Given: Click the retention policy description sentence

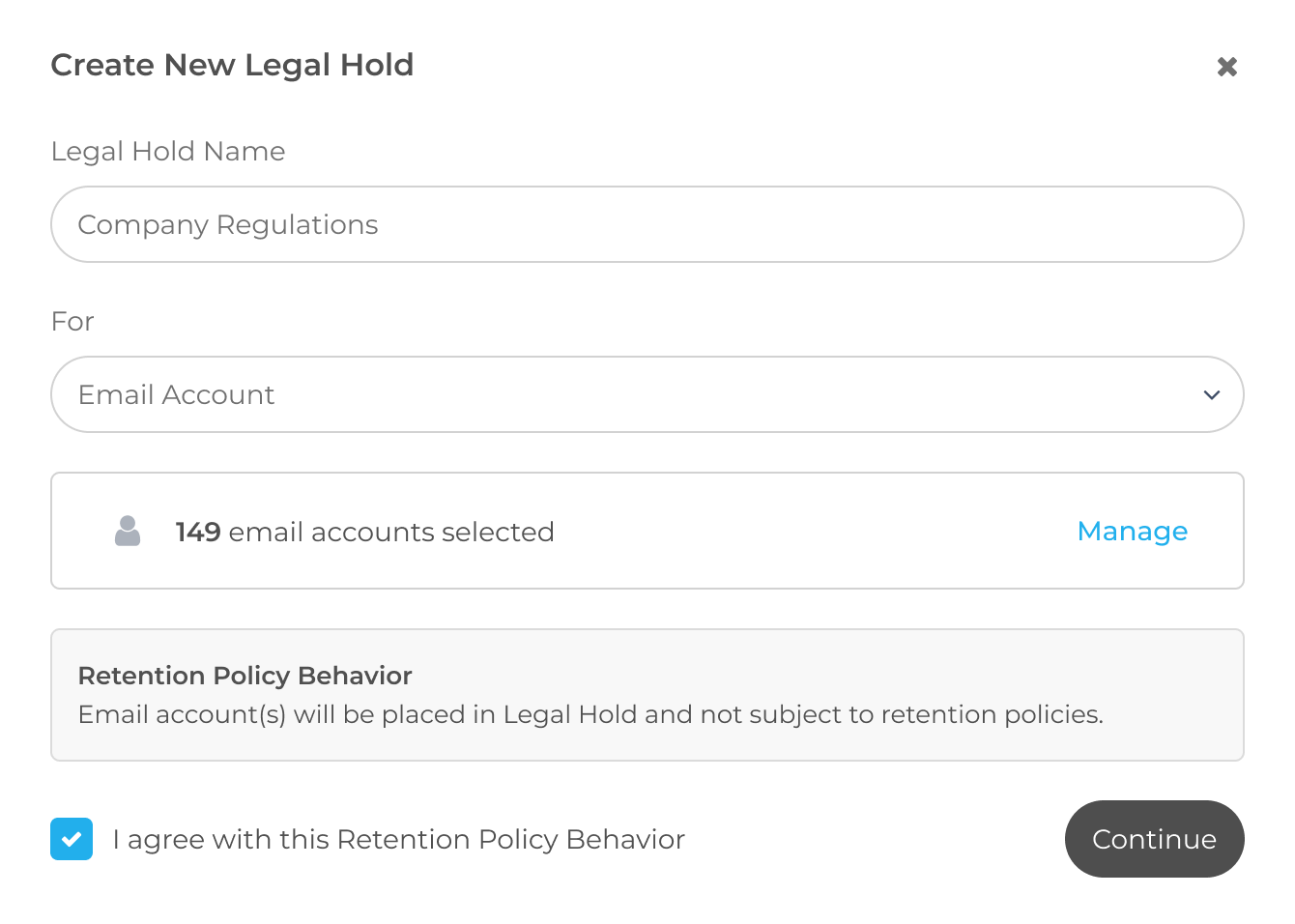Looking at the screenshot, I should 590,714.
